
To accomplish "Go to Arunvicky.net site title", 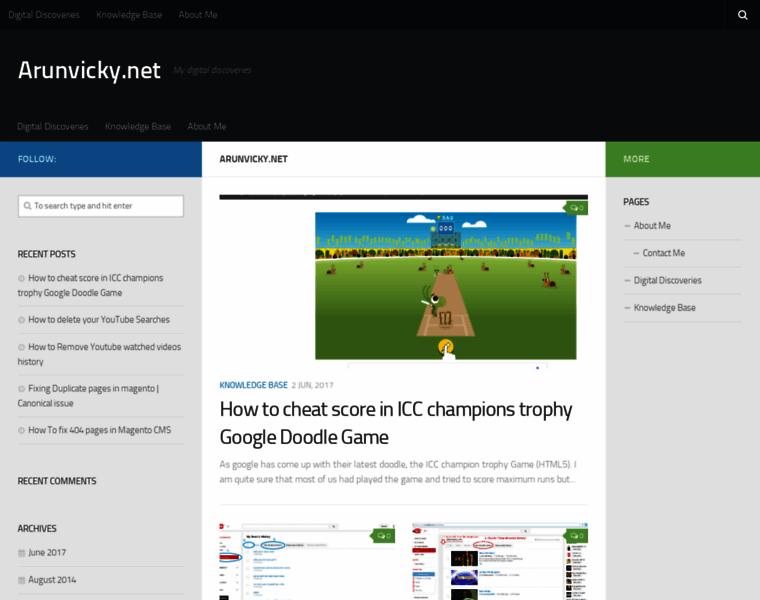I will coord(89,70).
